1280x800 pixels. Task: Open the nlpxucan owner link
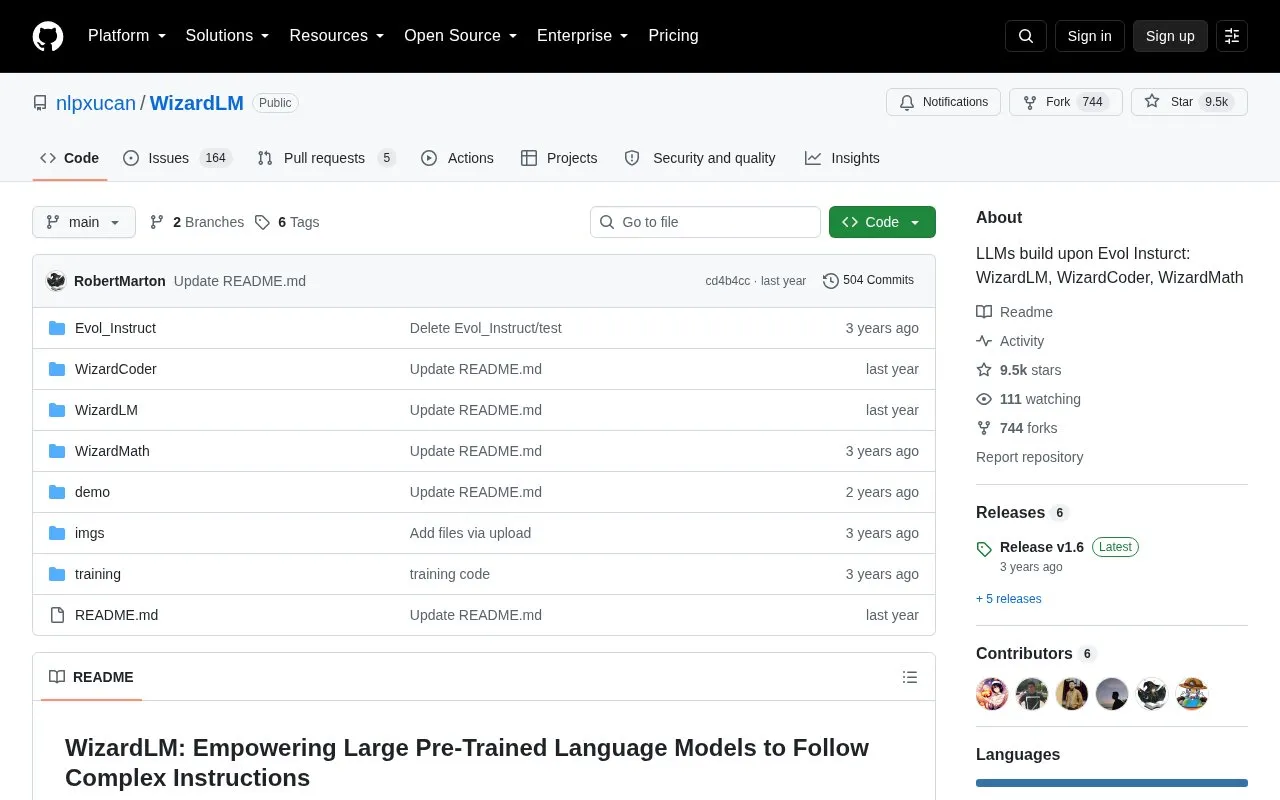coord(96,103)
